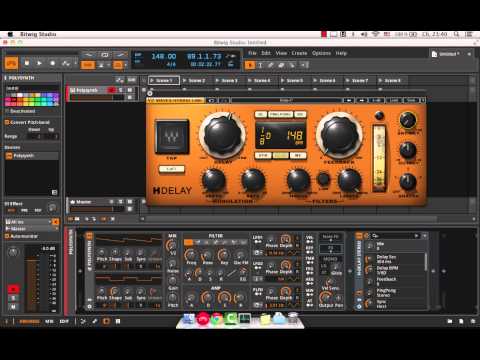Click the tempo field showing 148.00
The image size is (480, 360).
pyautogui.click(x=163, y=56)
